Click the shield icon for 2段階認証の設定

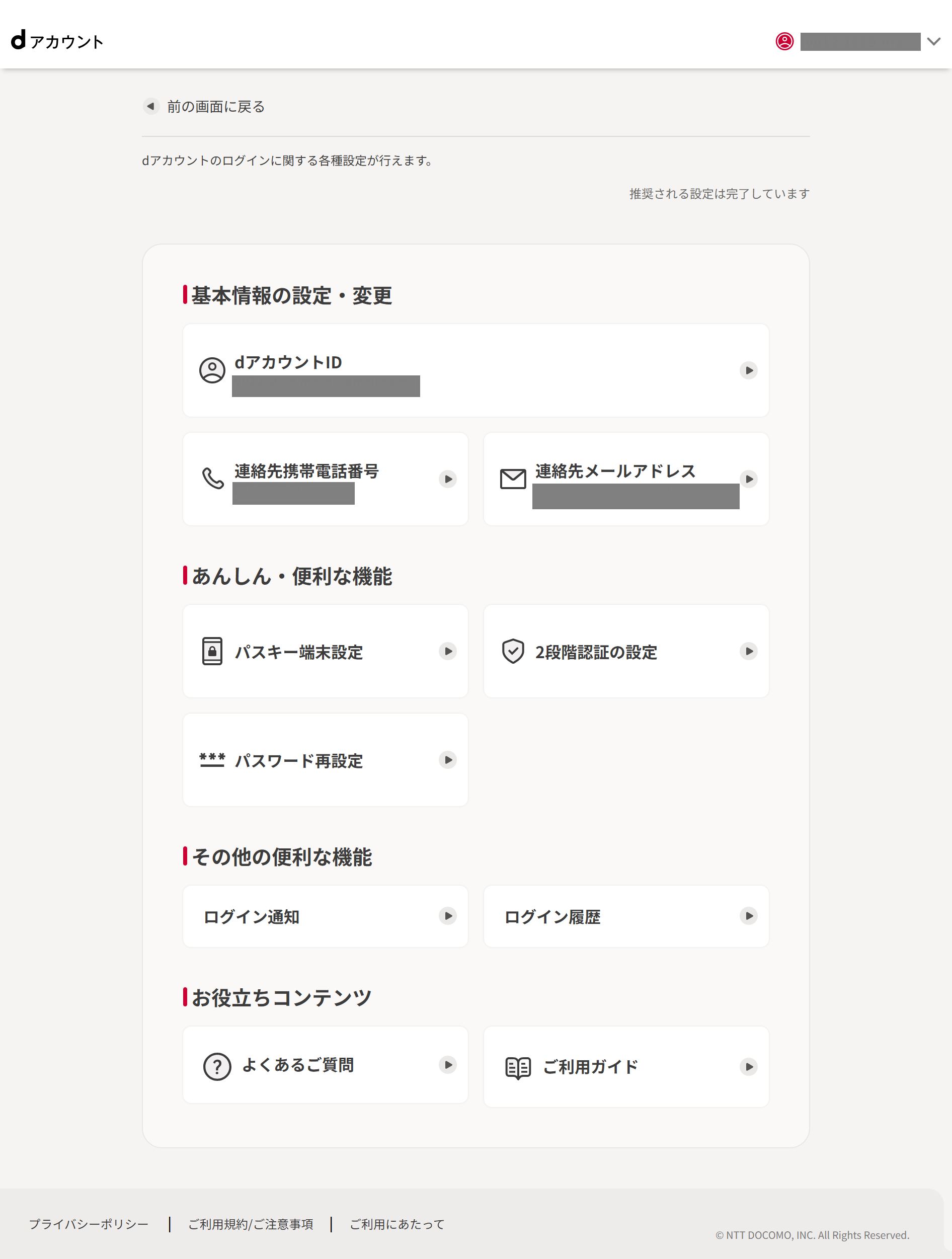click(x=513, y=651)
